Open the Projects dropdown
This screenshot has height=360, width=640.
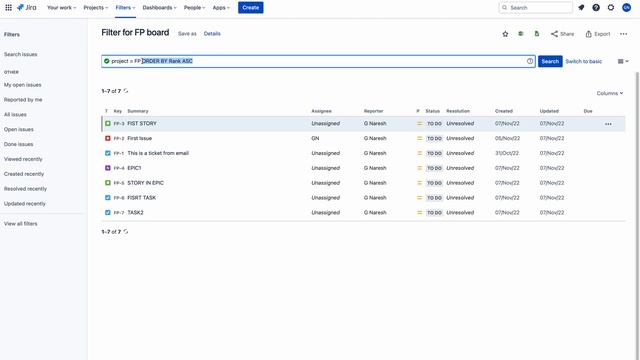pyautogui.click(x=96, y=7)
